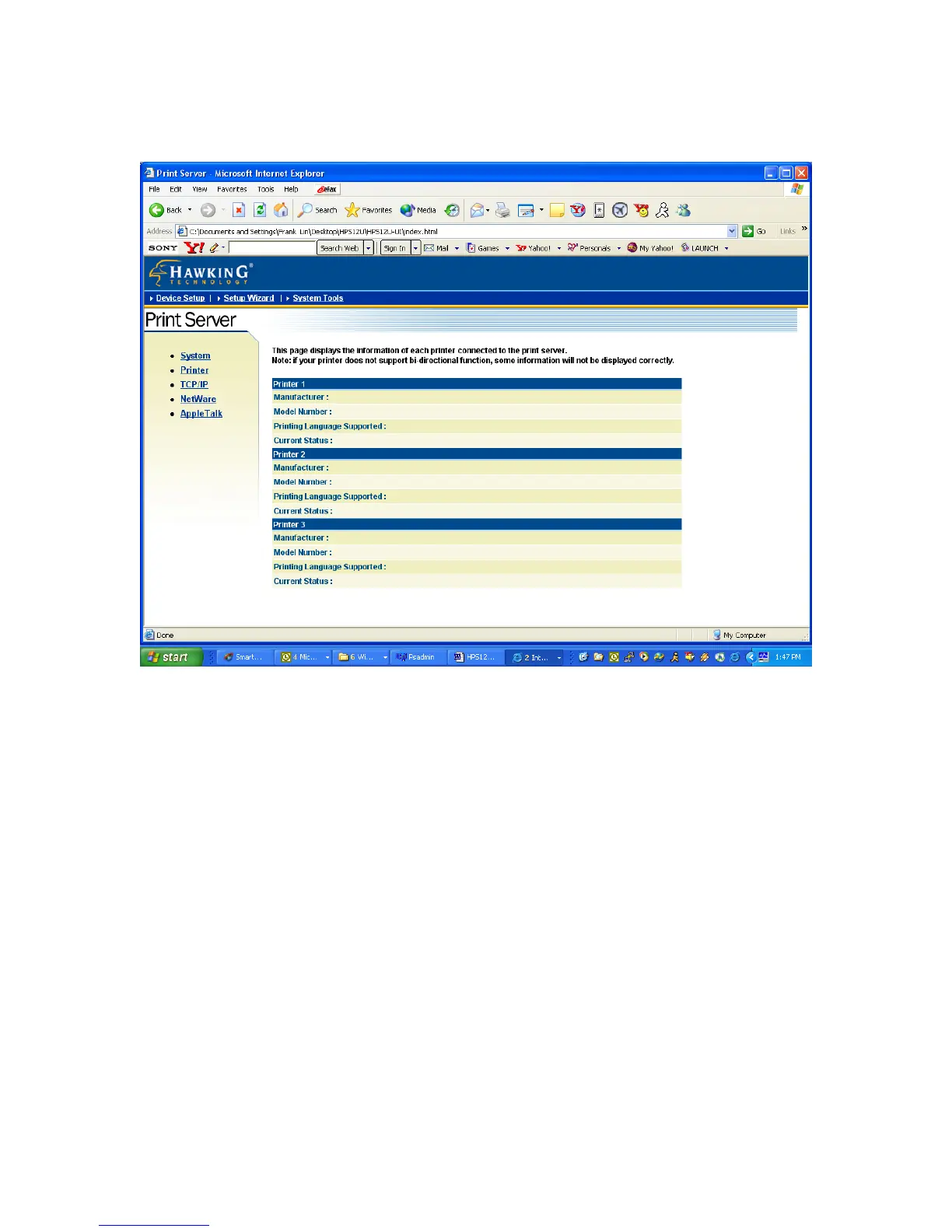Click the Yahoo toolbar search input field
Viewport: 952px width, 1232px height.
click(x=272, y=248)
